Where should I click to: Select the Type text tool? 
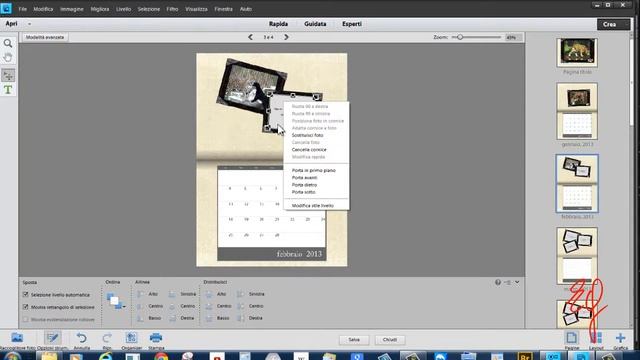[8, 90]
